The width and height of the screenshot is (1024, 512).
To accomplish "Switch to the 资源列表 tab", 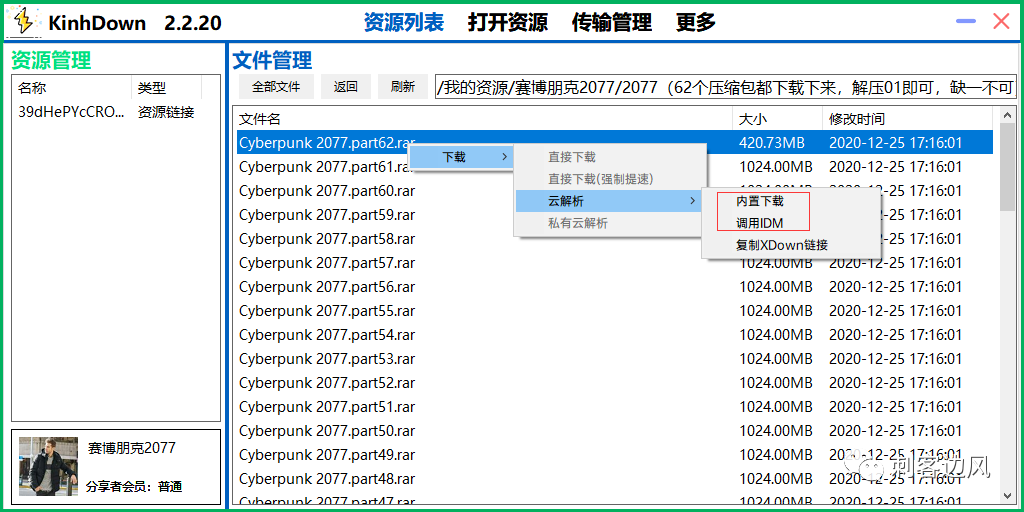I will pyautogui.click(x=404, y=22).
